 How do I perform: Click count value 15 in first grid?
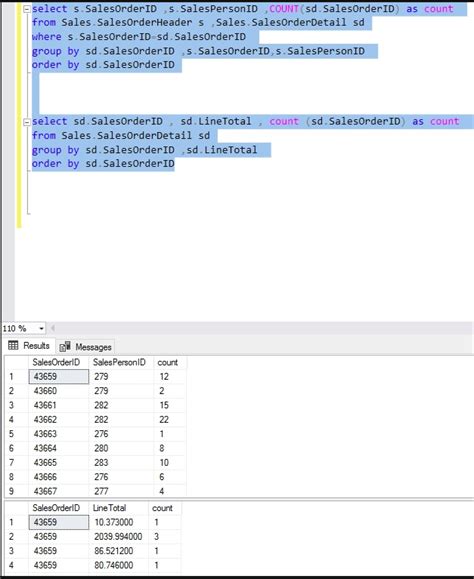[170, 405]
